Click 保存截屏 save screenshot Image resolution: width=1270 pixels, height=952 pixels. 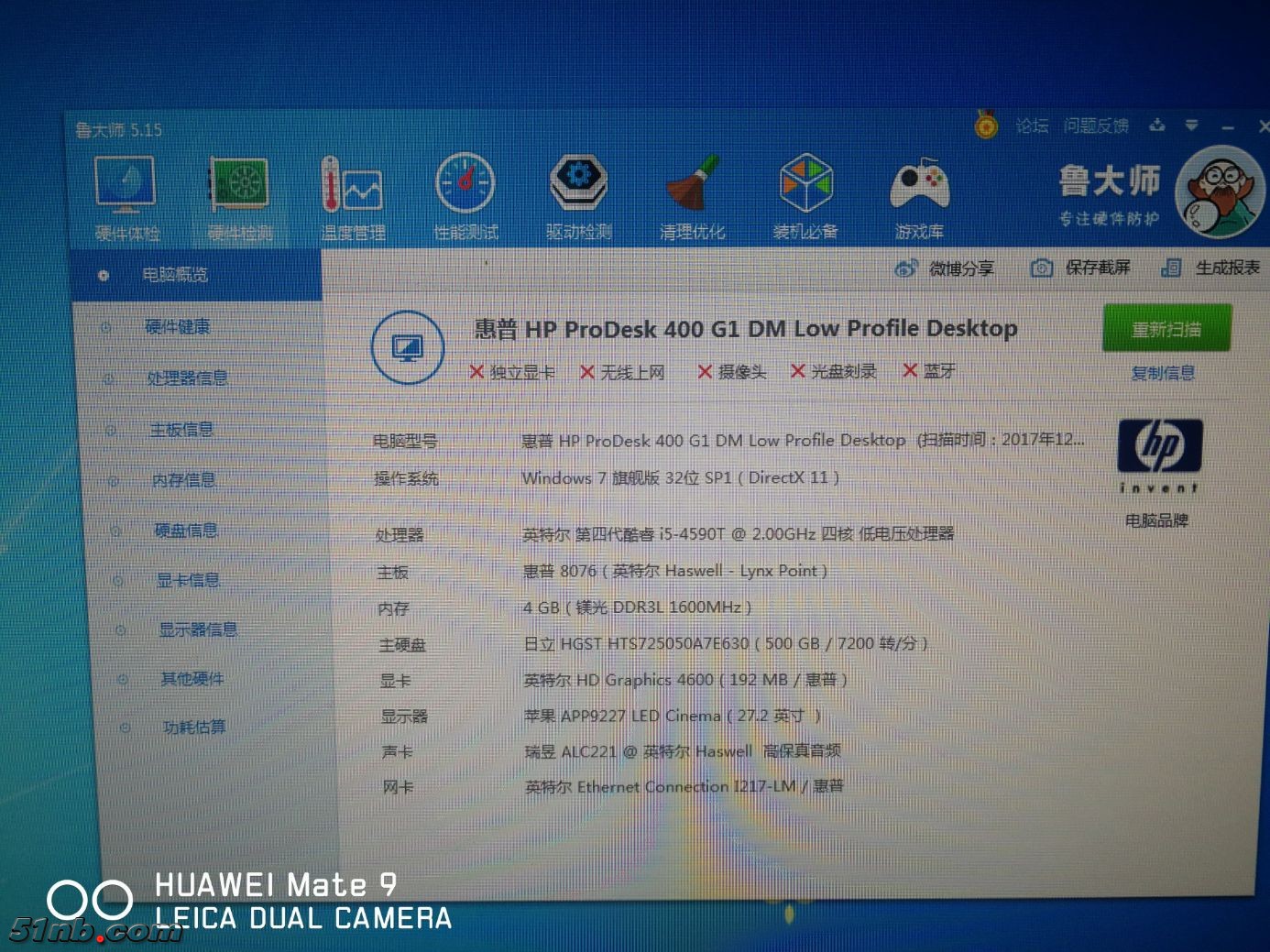click(1081, 268)
